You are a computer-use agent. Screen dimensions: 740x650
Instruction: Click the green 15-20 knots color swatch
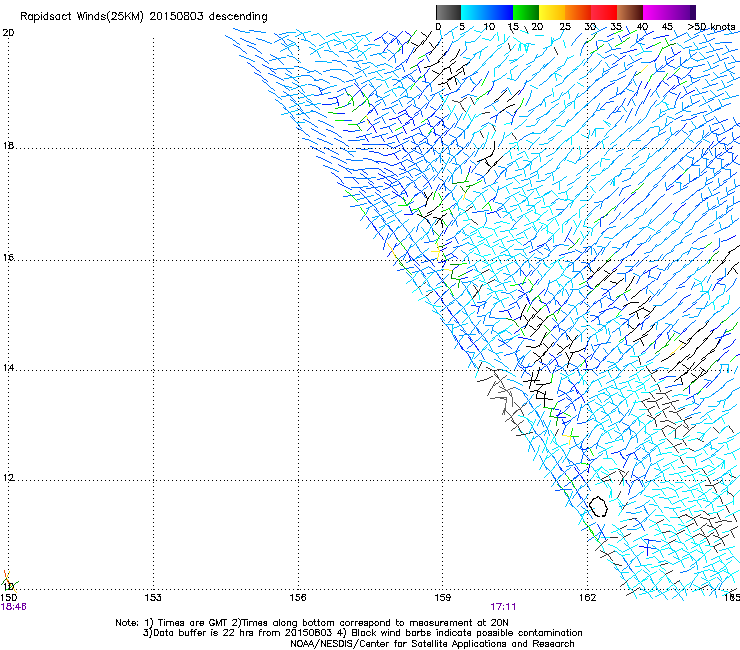tap(526, 12)
